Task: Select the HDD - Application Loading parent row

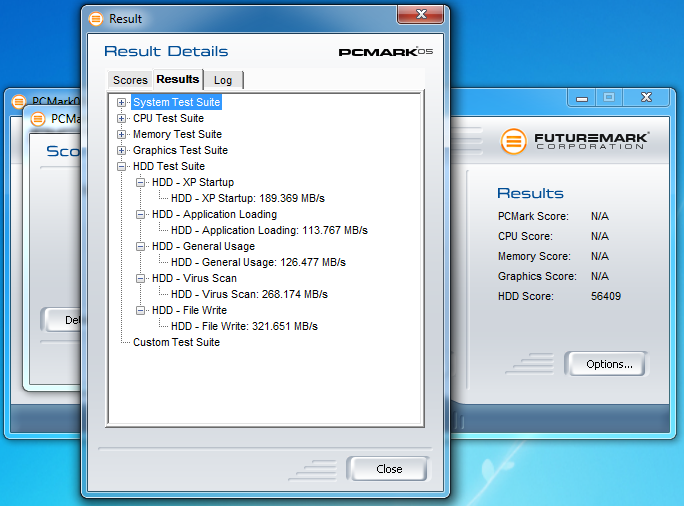Action: pyautogui.click(x=214, y=215)
